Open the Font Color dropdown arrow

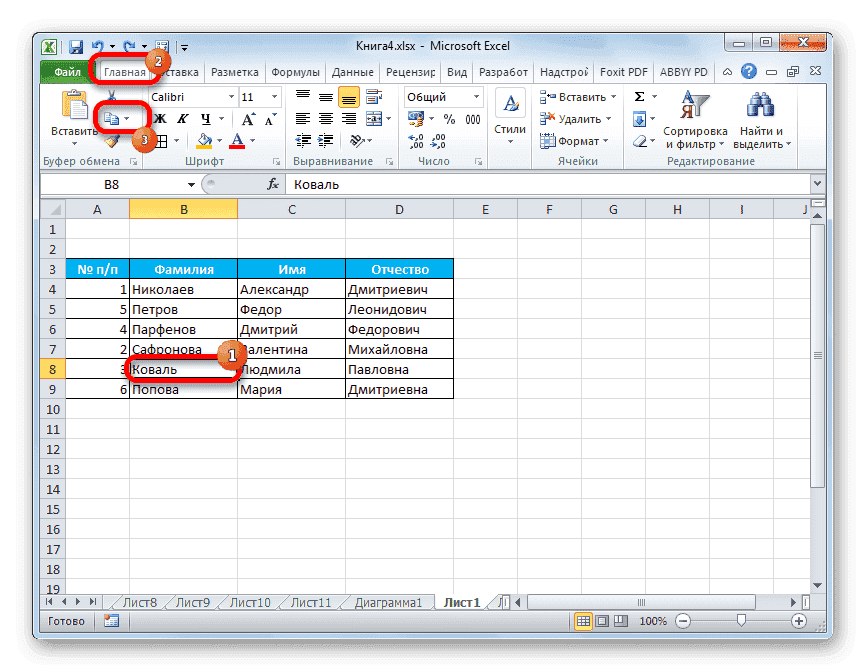[250, 138]
